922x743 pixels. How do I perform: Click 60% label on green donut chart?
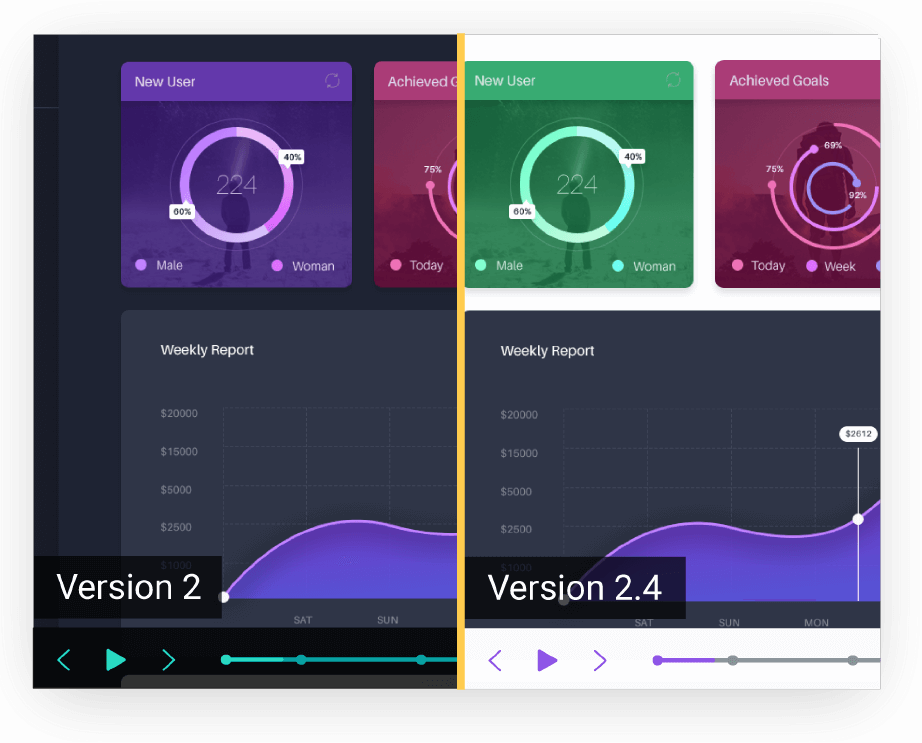click(522, 211)
